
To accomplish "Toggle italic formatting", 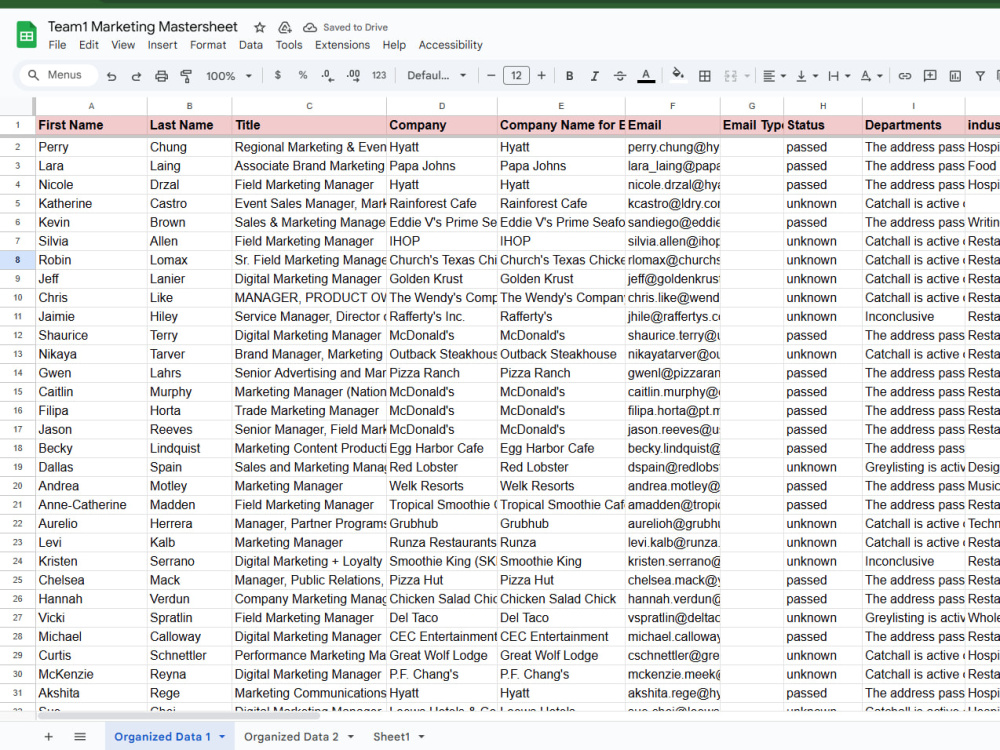I will pos(594,76).
